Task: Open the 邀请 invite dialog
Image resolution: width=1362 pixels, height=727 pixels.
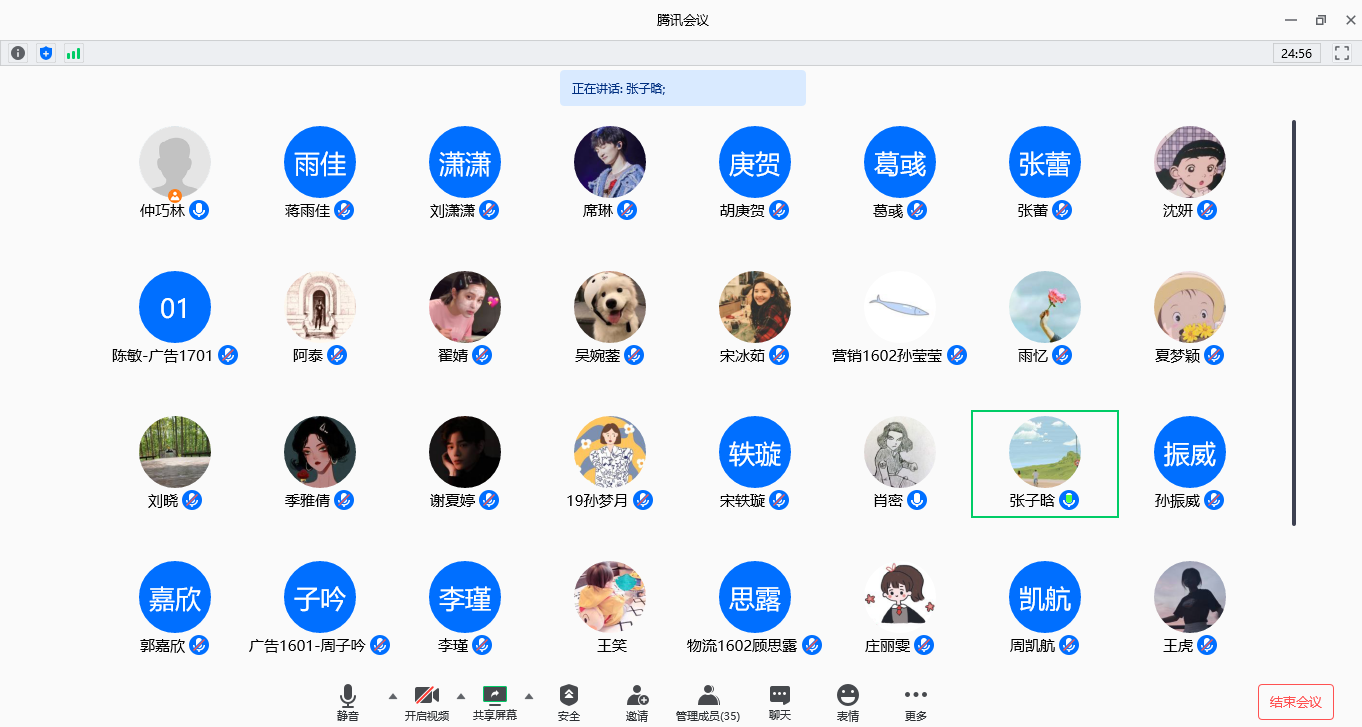Action: (637, 702)
